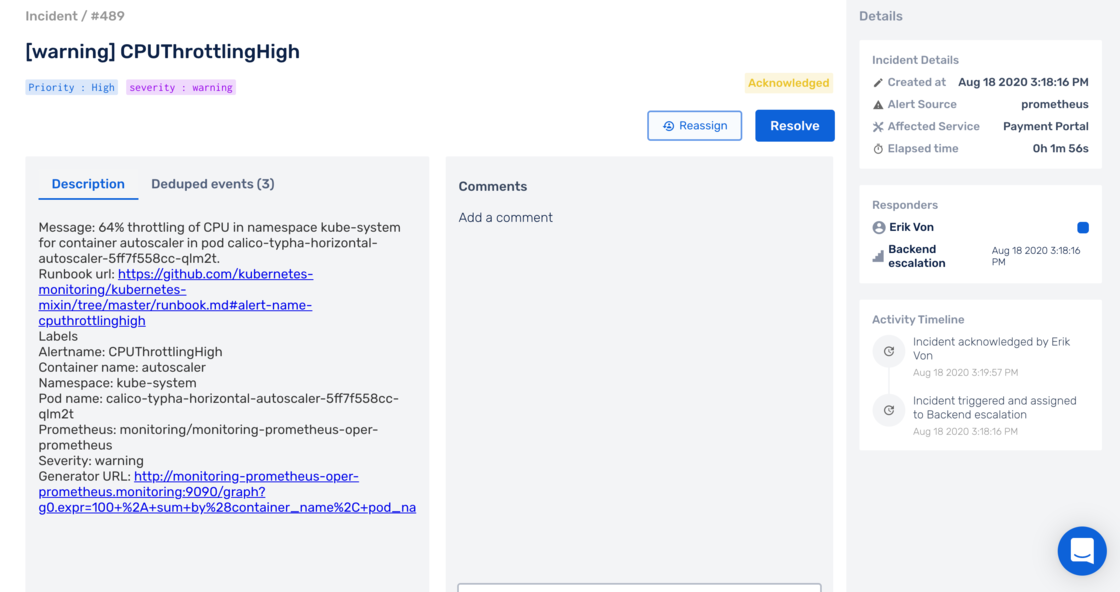Screen dimensions: 1120x592
Task: Click the severity : warning tag
Action: [181, 87]
